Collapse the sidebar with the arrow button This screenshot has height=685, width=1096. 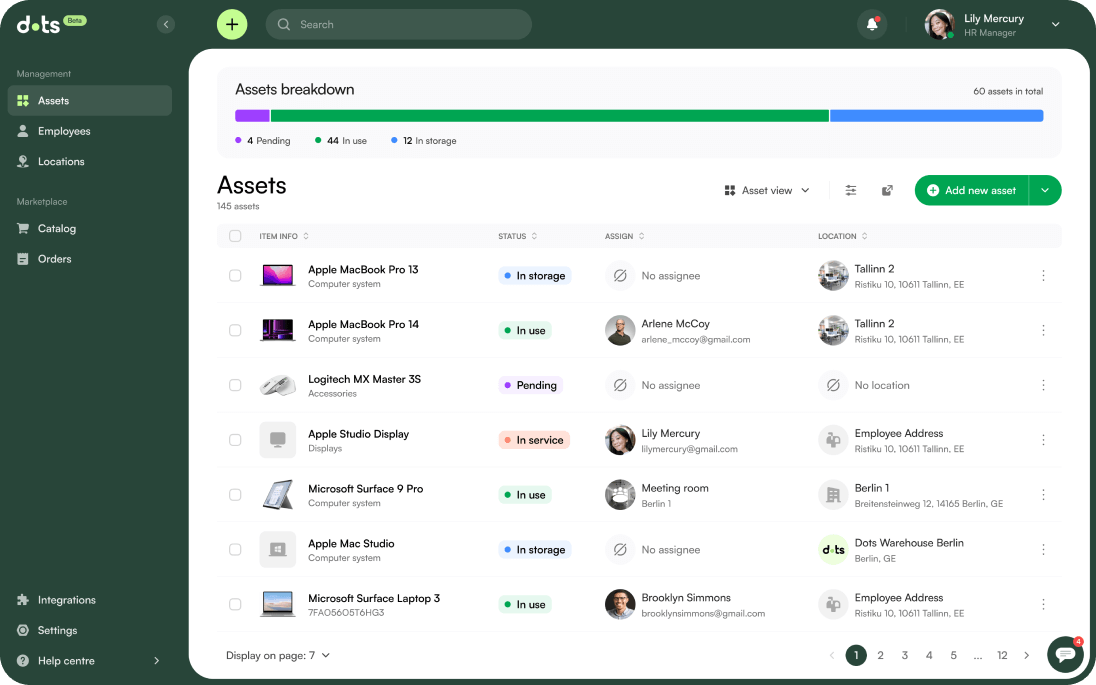click(166, 24)
